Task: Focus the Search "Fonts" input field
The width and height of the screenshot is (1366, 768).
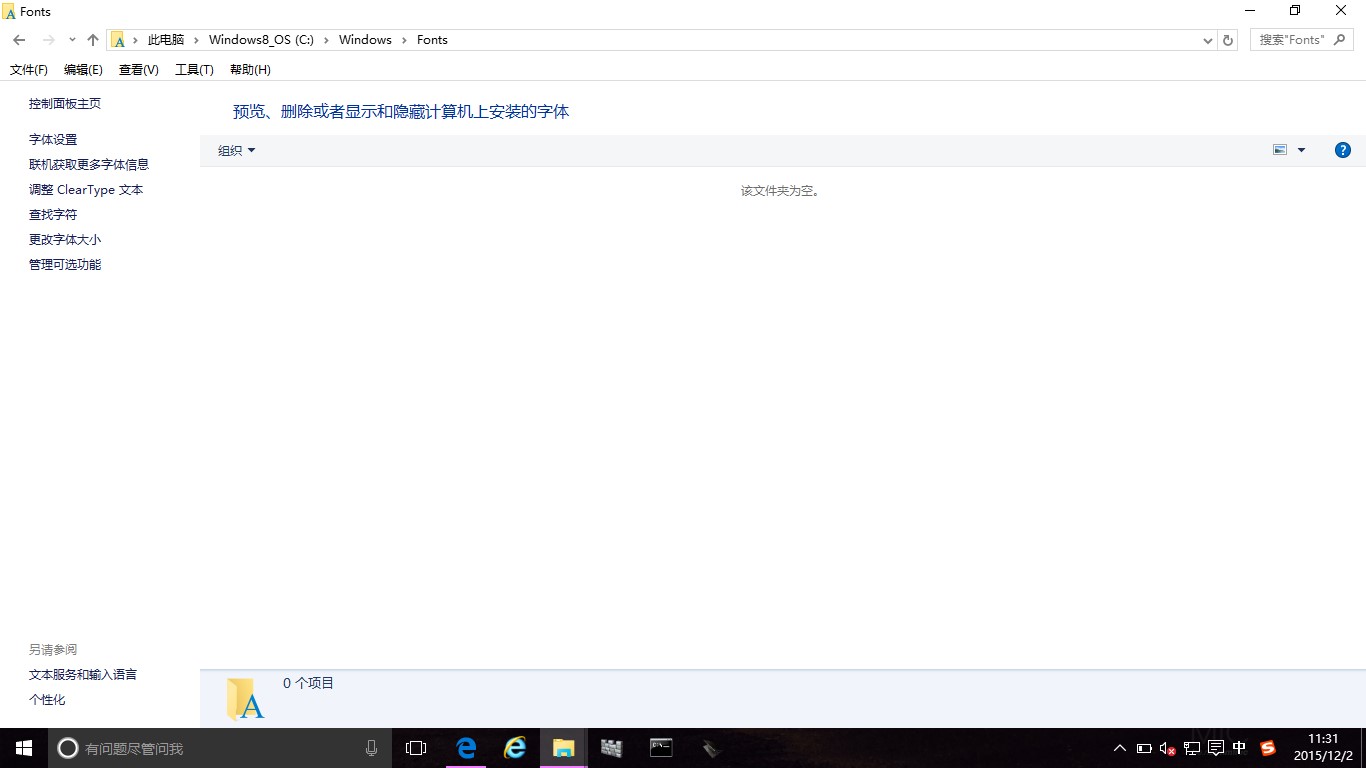Action: [x=1301, y=40]
